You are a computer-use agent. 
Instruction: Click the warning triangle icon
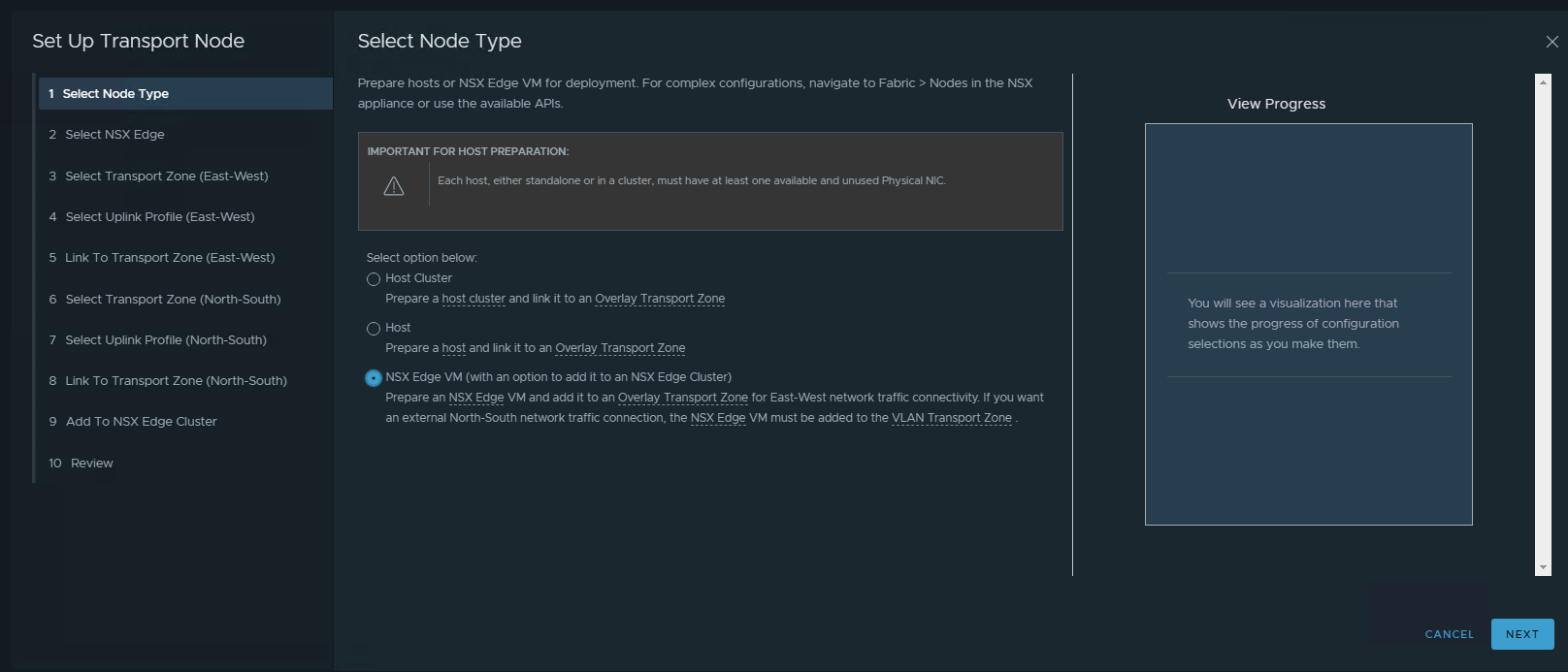point(394,186)
